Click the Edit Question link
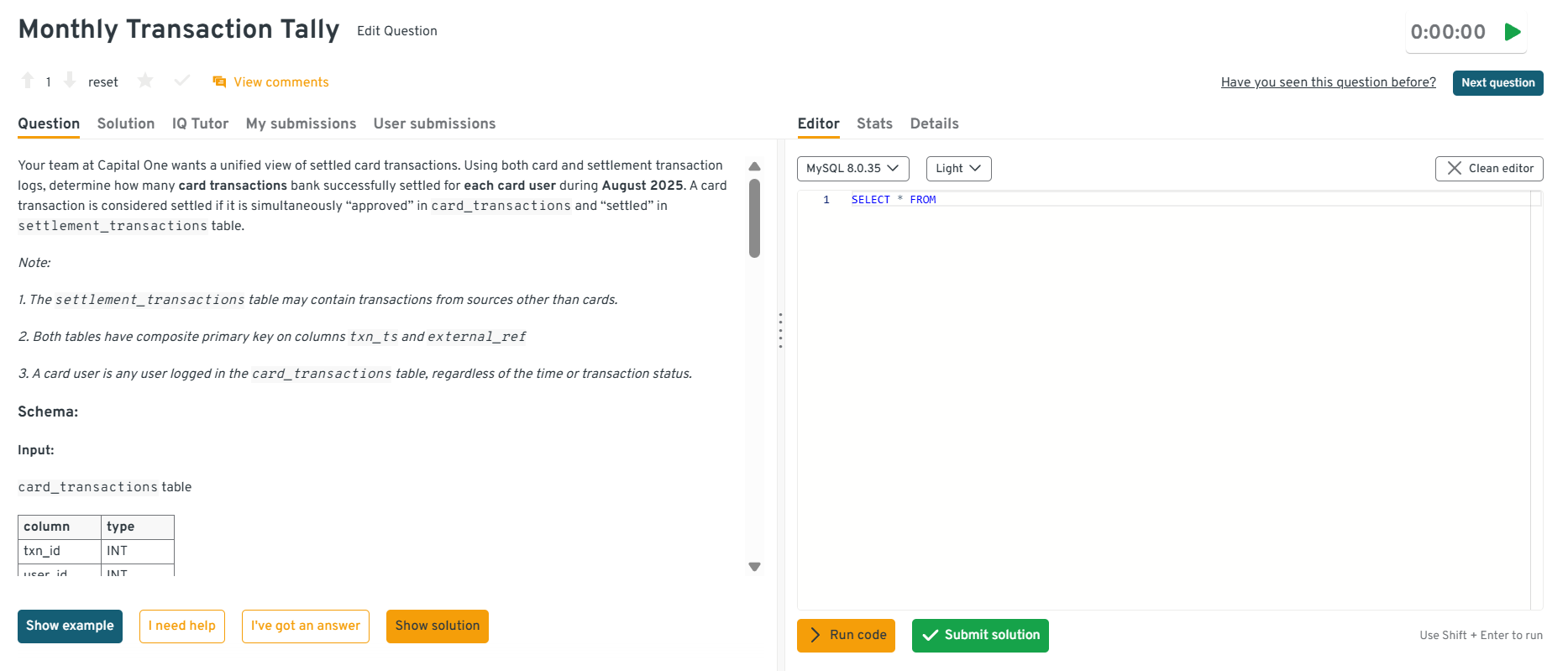The height and width of the screenshot is (671, 1568). [x=396, y=31]
